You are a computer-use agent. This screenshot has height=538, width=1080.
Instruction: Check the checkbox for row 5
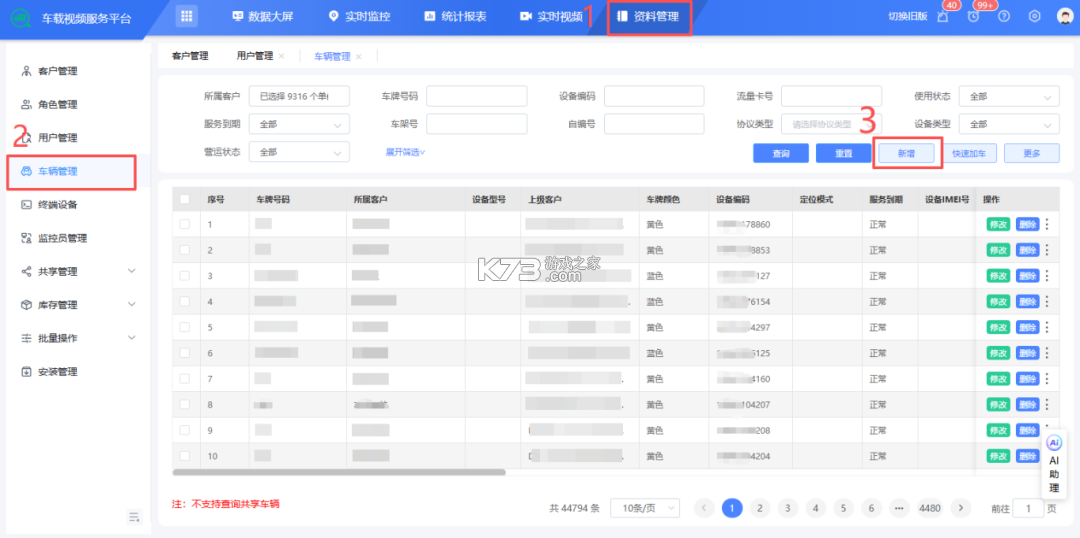point(185,327)
